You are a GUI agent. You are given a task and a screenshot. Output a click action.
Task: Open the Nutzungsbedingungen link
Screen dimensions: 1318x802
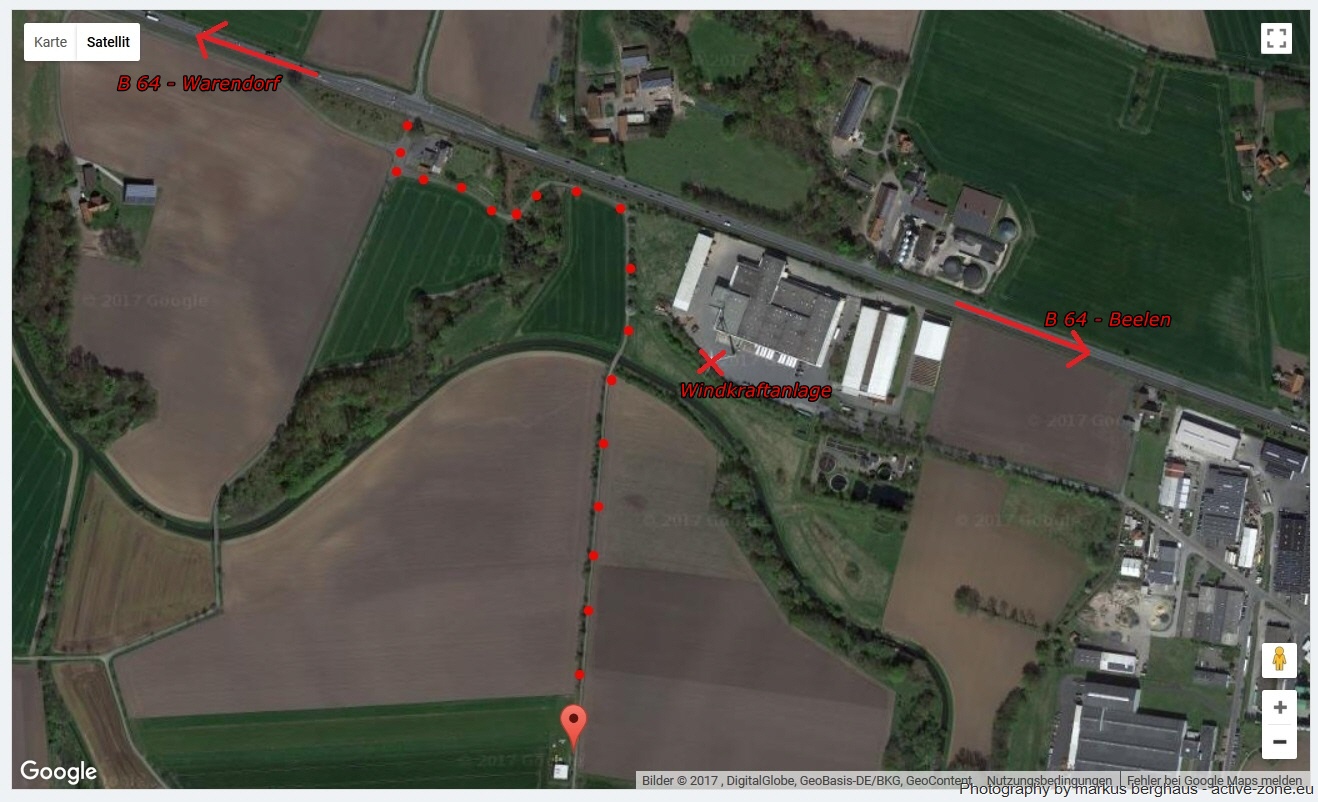(1049, 781)
